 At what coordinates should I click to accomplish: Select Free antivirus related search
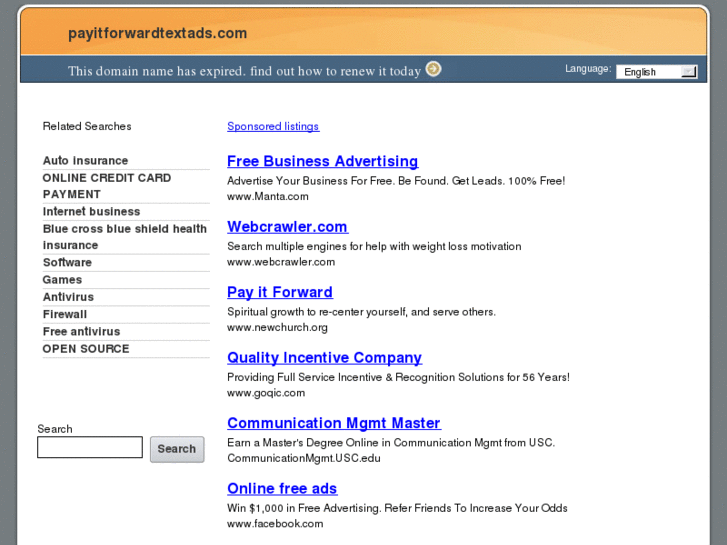82,331
